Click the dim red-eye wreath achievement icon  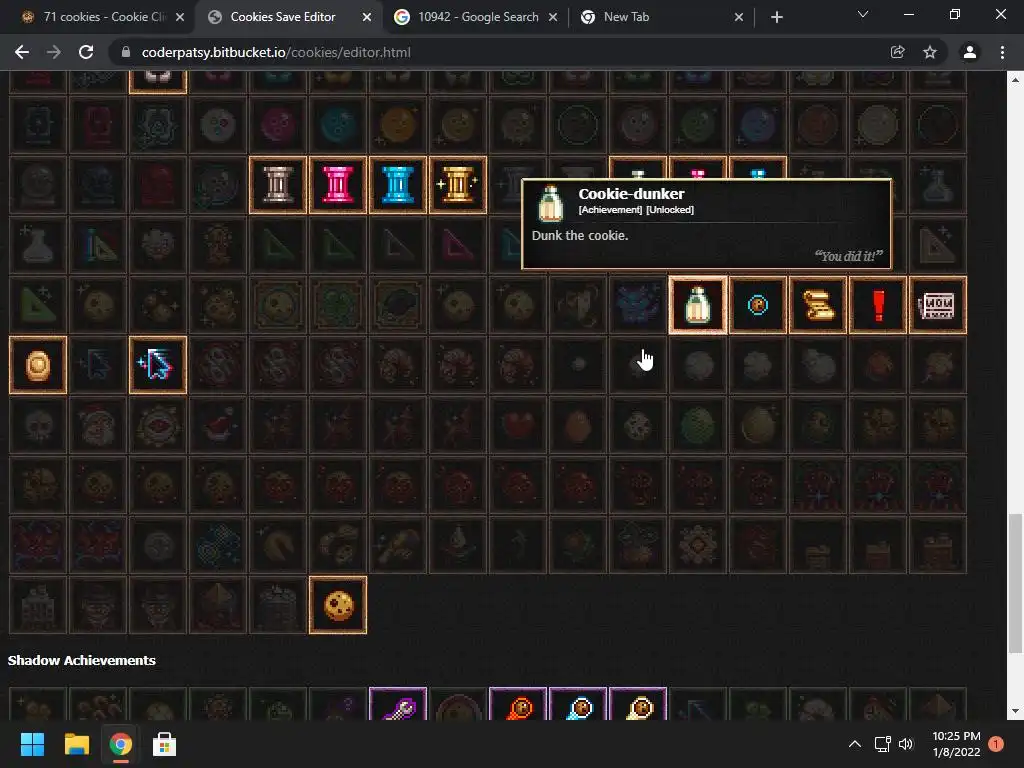coord(158,425)
